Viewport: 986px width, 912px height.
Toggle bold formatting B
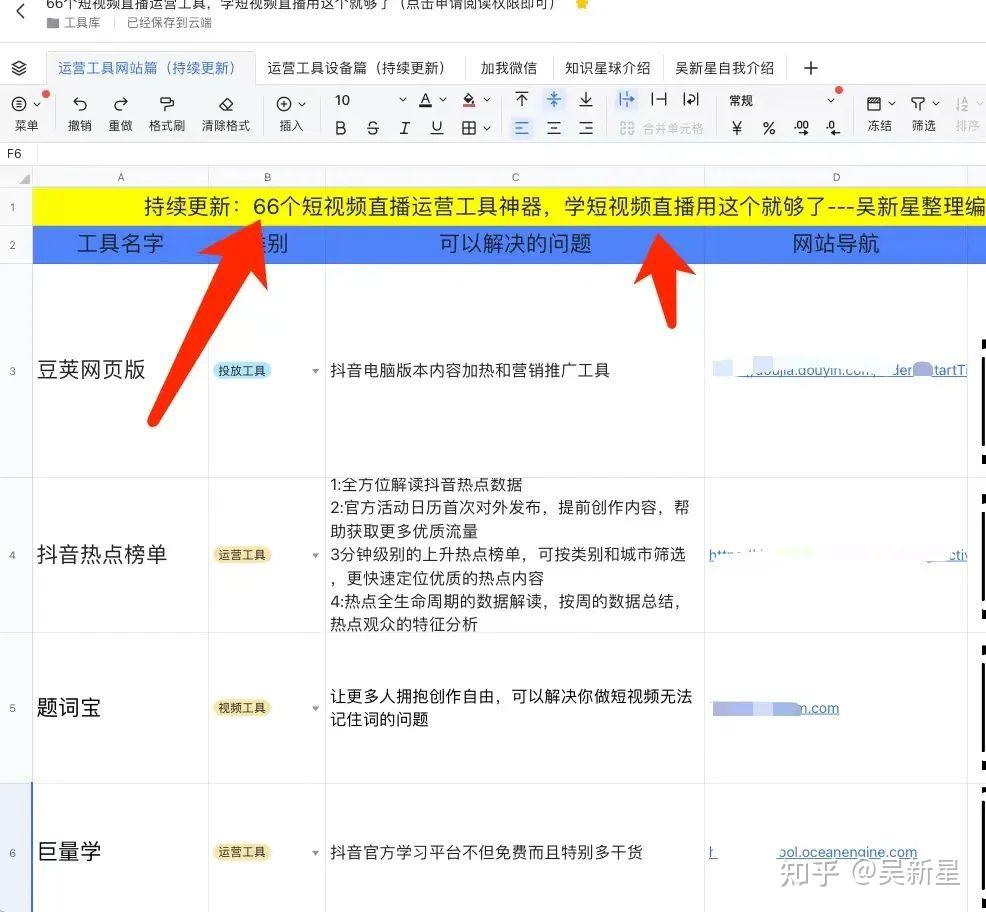(340, 128)
